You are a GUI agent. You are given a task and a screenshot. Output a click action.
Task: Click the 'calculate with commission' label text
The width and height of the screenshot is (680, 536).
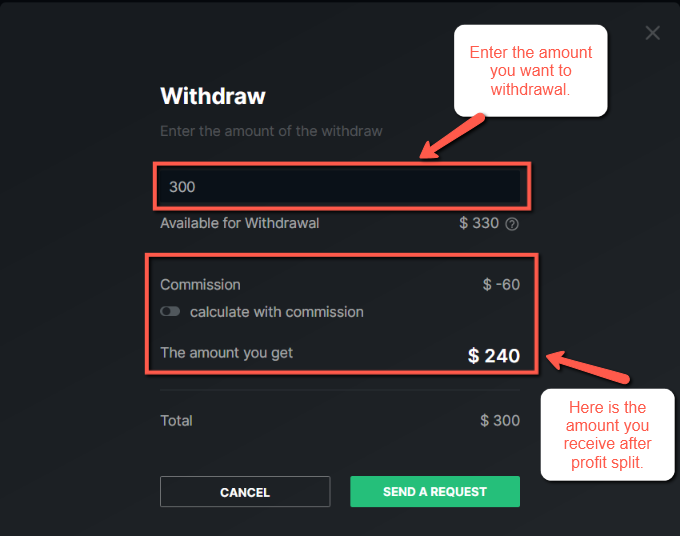[x=277, y=312]
